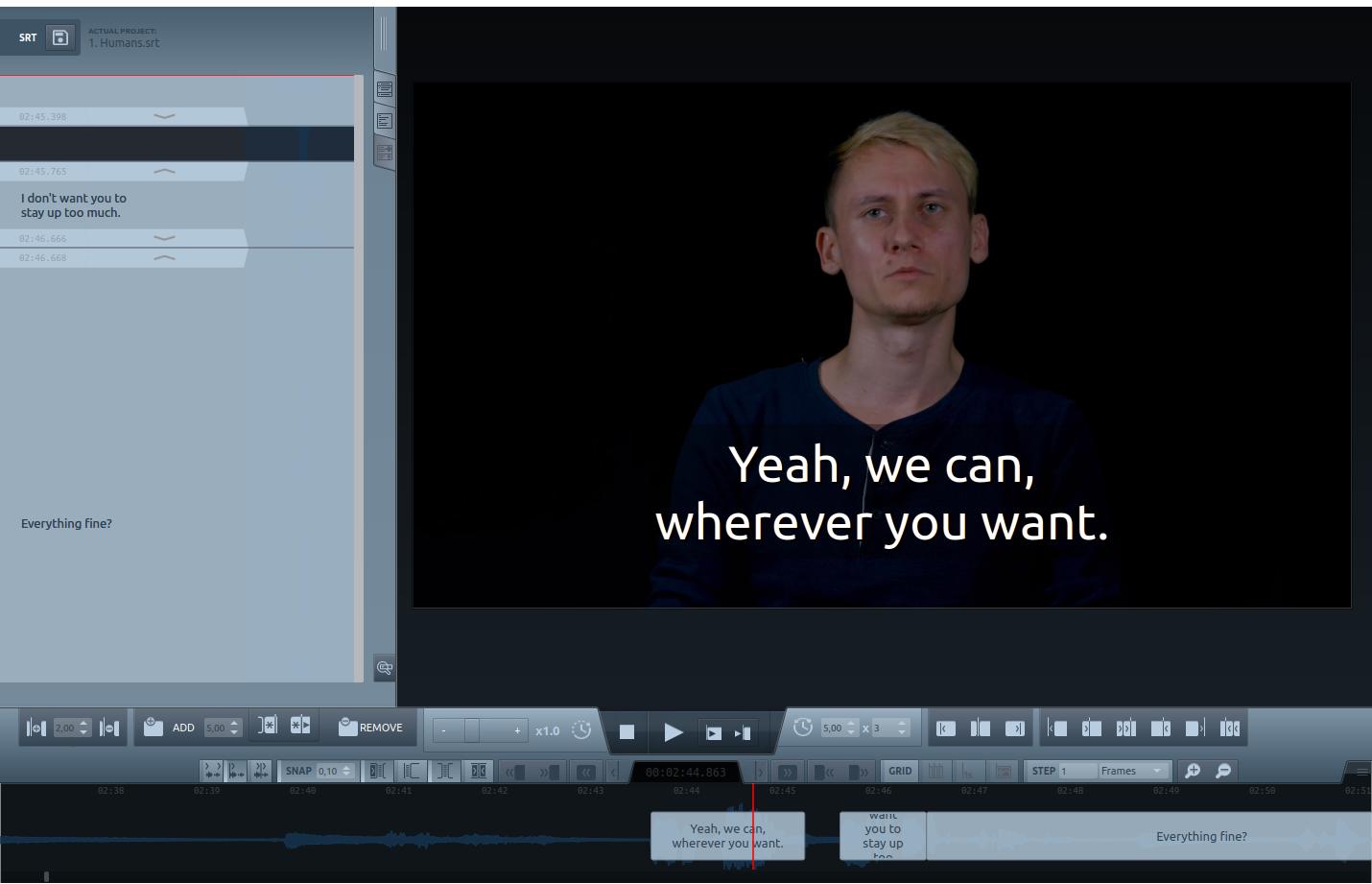Click the STEP value input field
The width and height of the screenshot is (1372, 884).
click(1077, 771)
